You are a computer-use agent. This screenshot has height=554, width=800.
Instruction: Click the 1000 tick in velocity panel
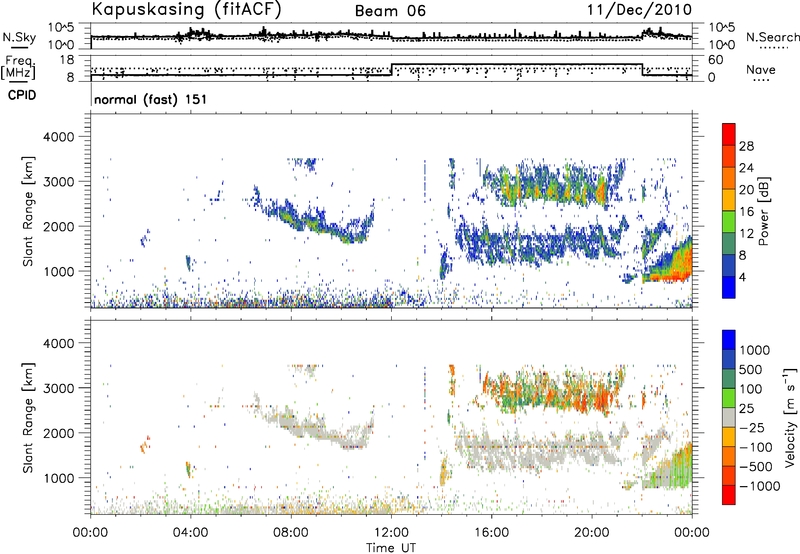click(x=59, y=478)
